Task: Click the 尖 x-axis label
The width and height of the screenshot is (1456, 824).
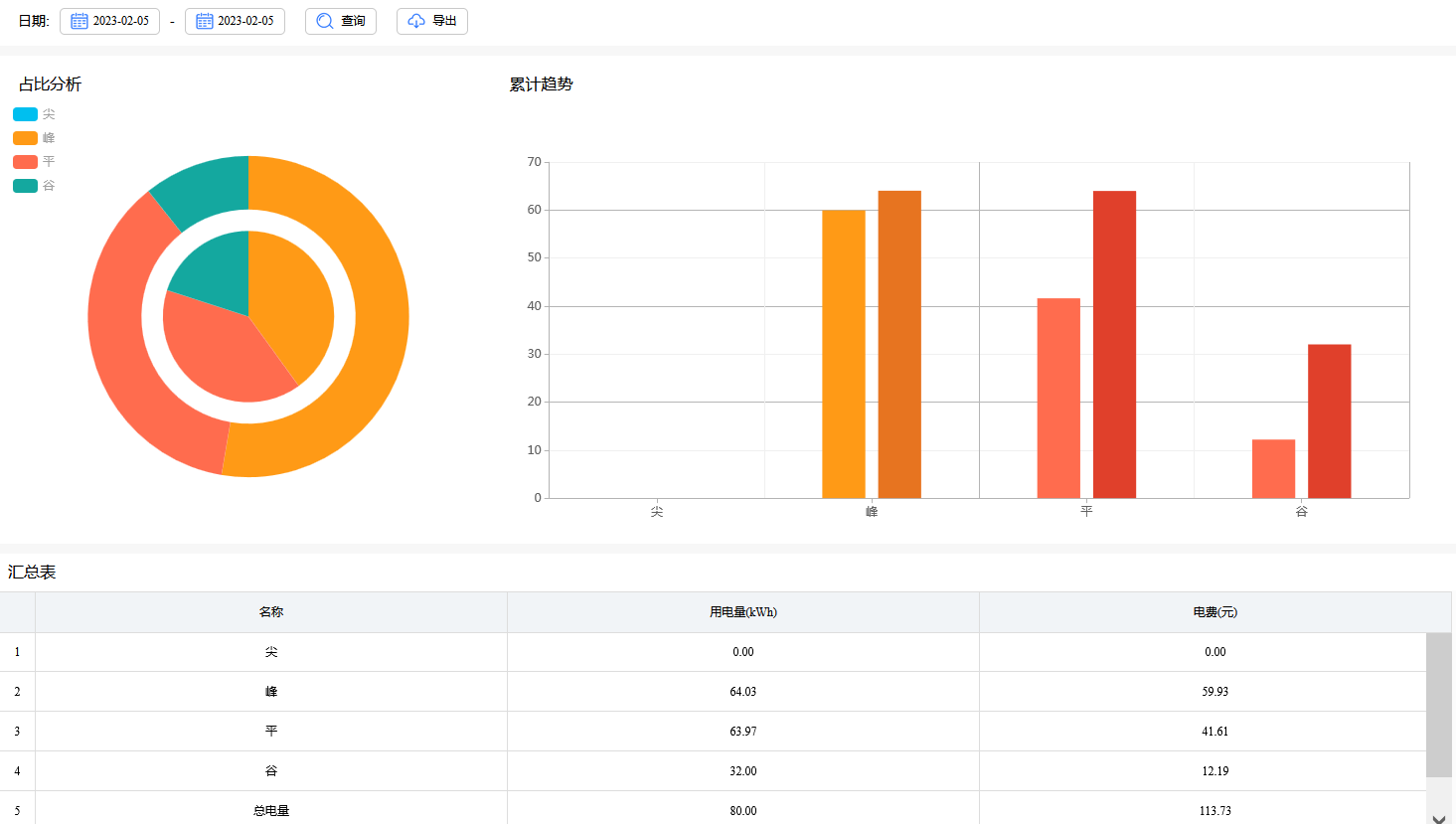Action: 657,512
